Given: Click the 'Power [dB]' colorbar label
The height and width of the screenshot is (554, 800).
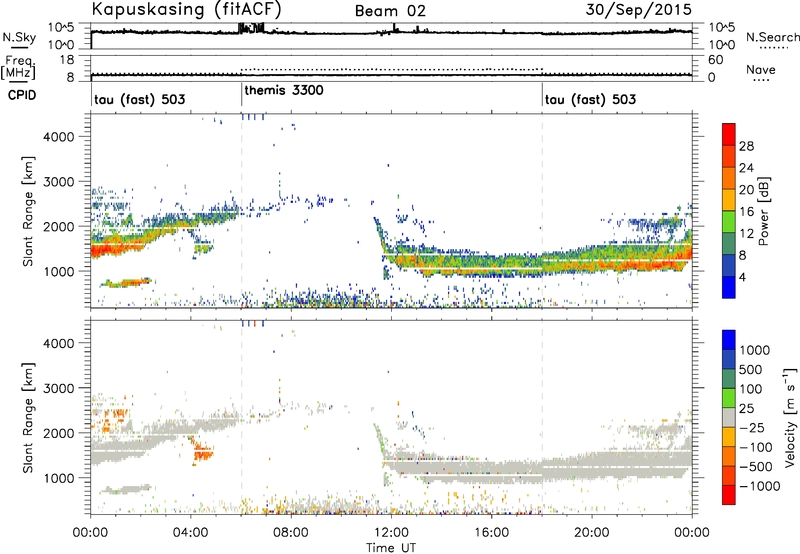Looking at the screenshot, I should pyautogui.click(x=764, y=211).
